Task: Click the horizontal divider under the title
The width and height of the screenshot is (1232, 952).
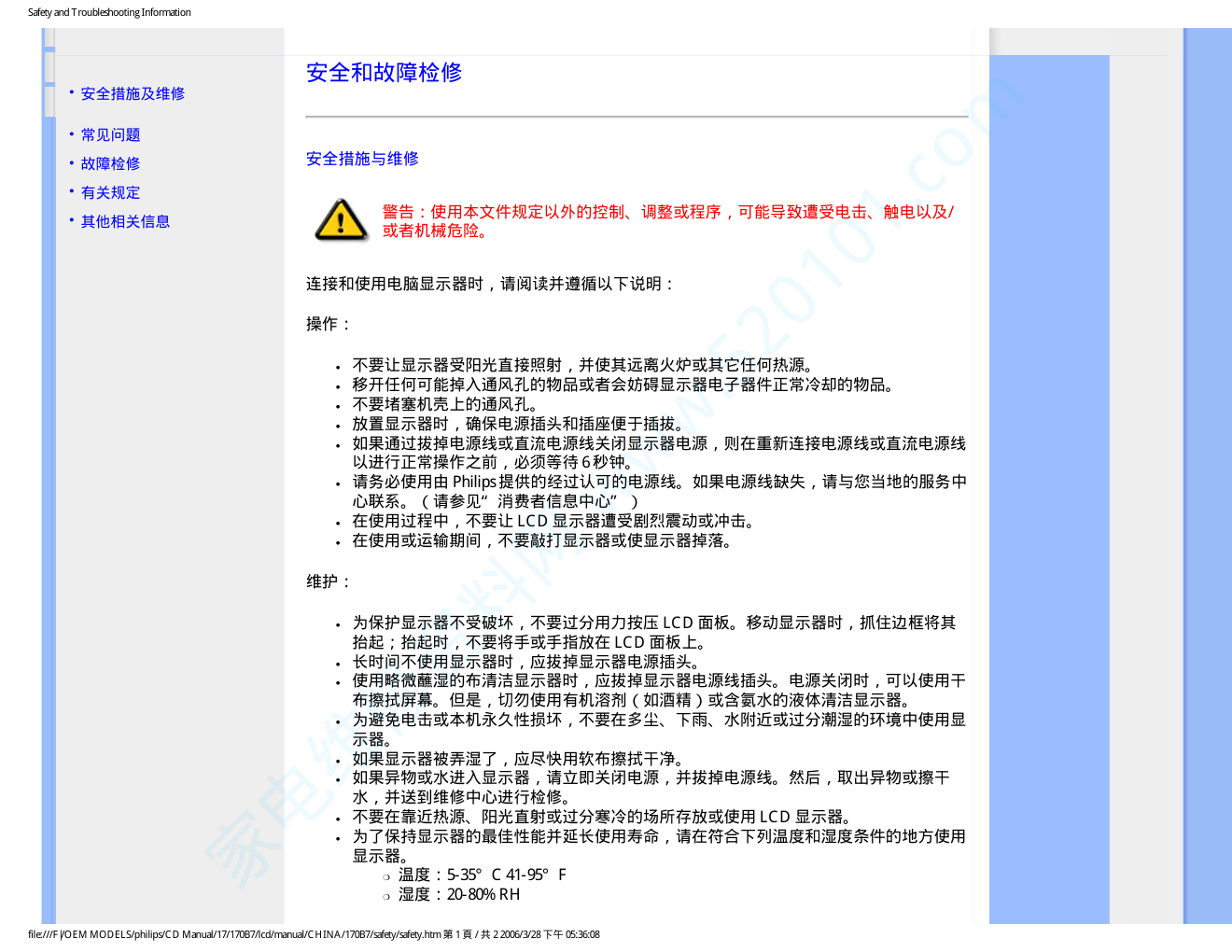Action: coord(637,118)
